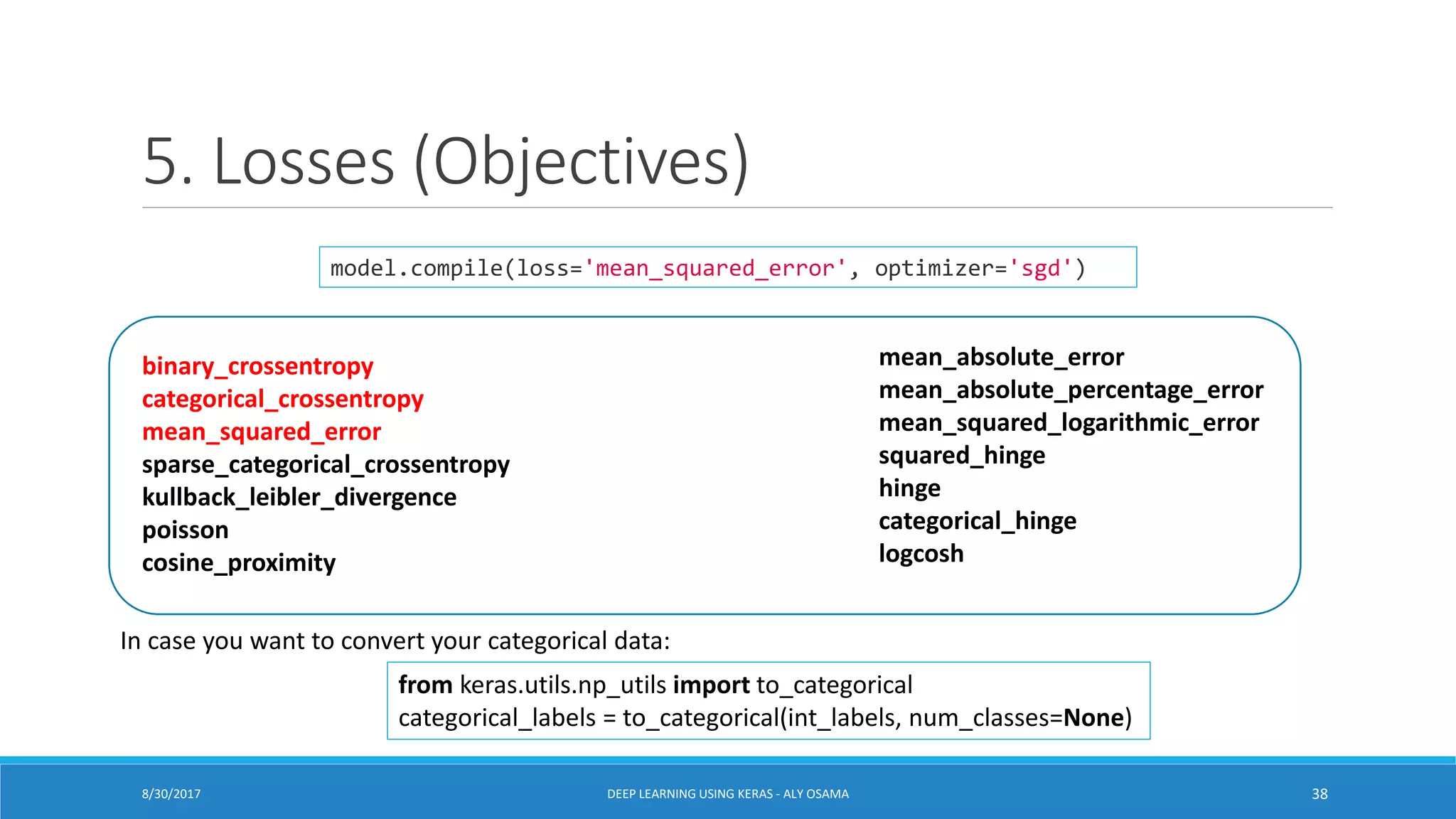Click 'squared_hinge' entry
The height and width of the screenshot is (819, 1456).
tap(962, 455)
